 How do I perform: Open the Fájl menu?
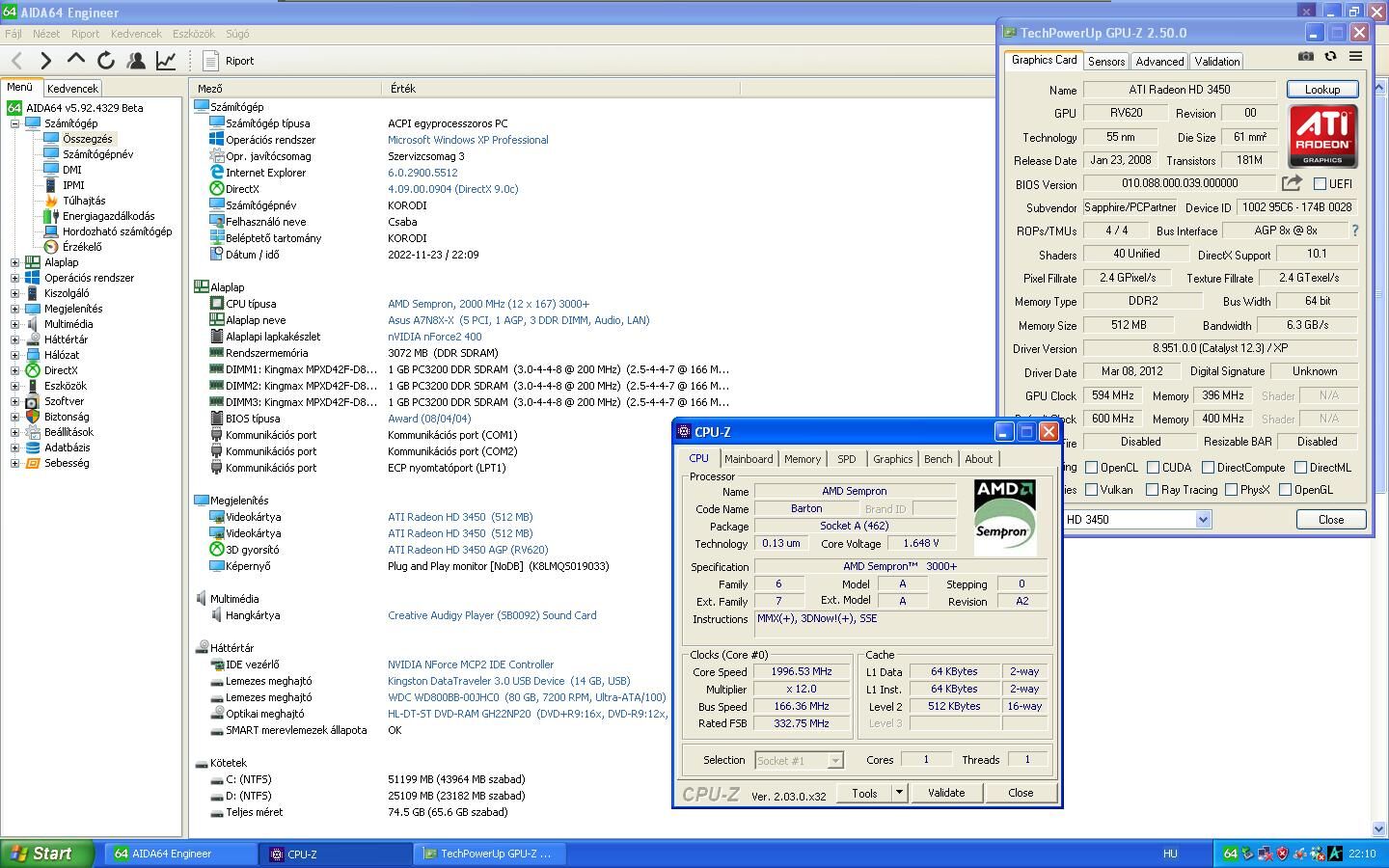click(14, 34)
